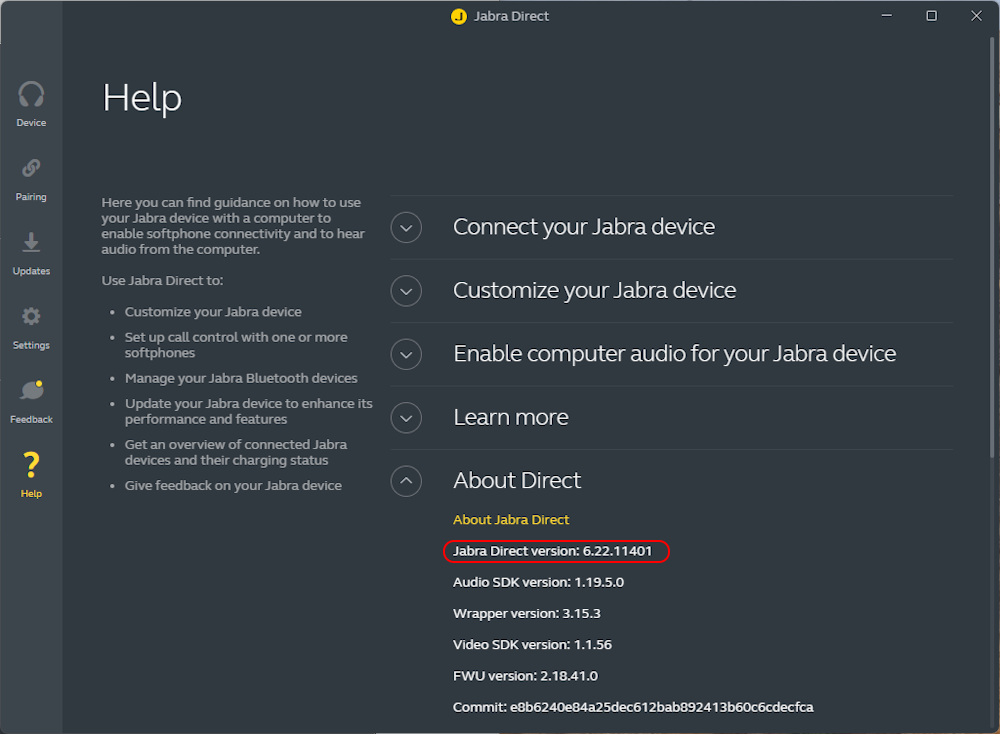1000x734 pixels.
Task: Click 'Update your Jabra device' bullet
Action: tap(249, 411)
